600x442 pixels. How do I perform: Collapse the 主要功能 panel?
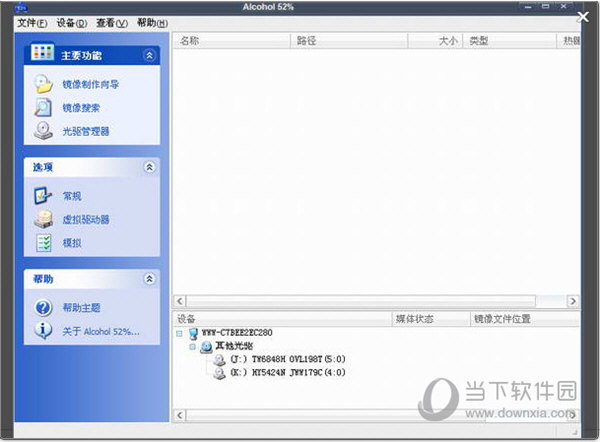(x=150, y=55)
